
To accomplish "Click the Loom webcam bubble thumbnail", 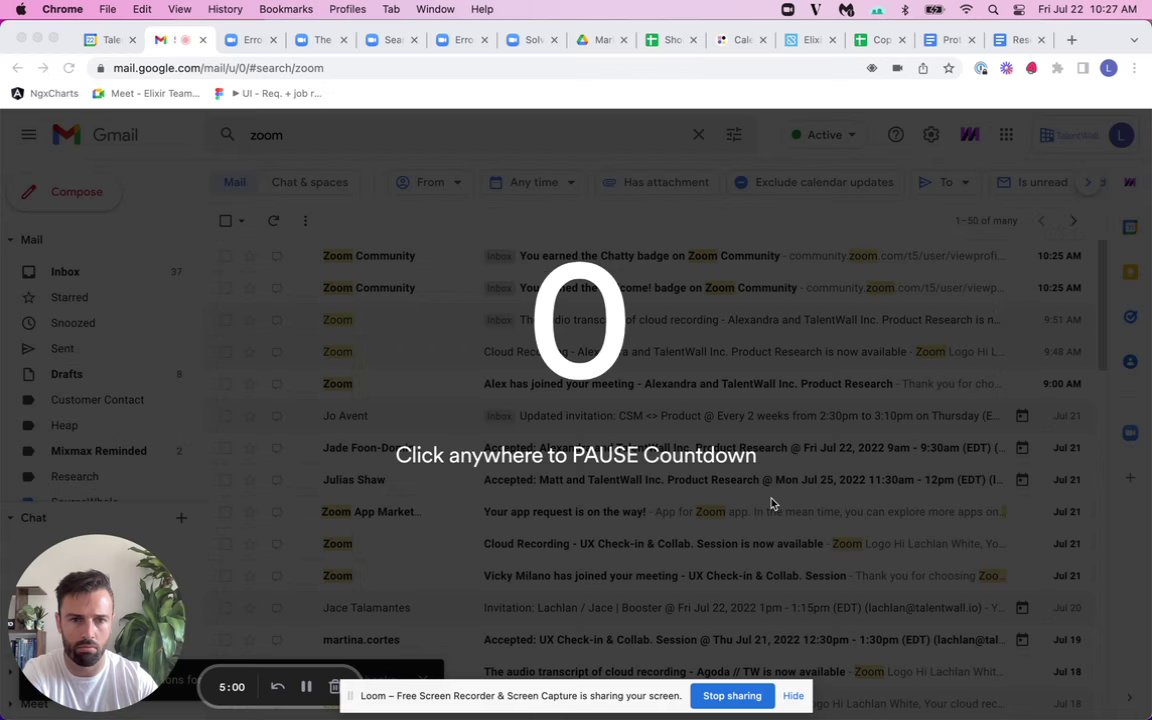I will pyautogui.click(x=96, y=623).
